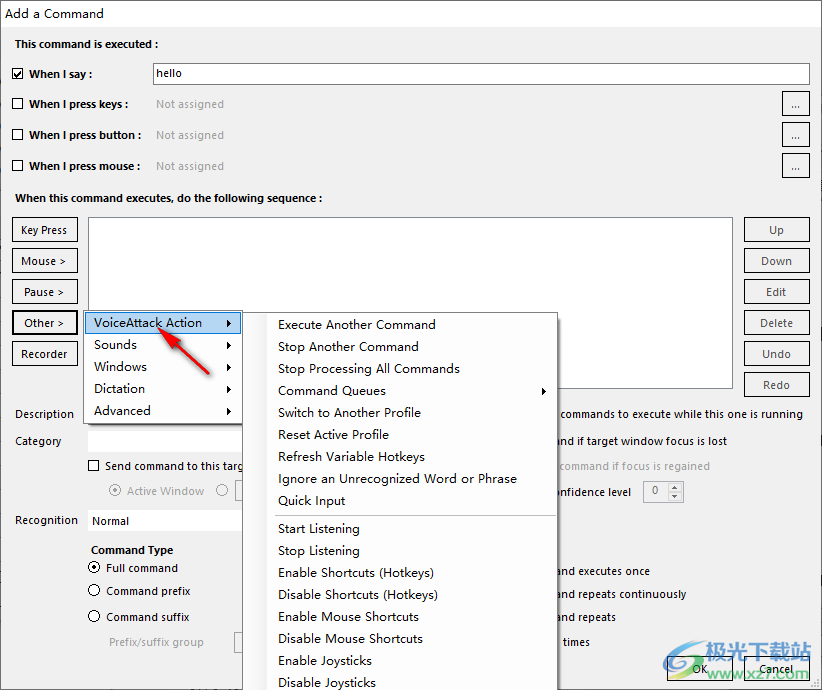The width and height of the screenshot is (822, 690).
Task: Enable the When I press keys checkbox
Action: pos(18,104)
